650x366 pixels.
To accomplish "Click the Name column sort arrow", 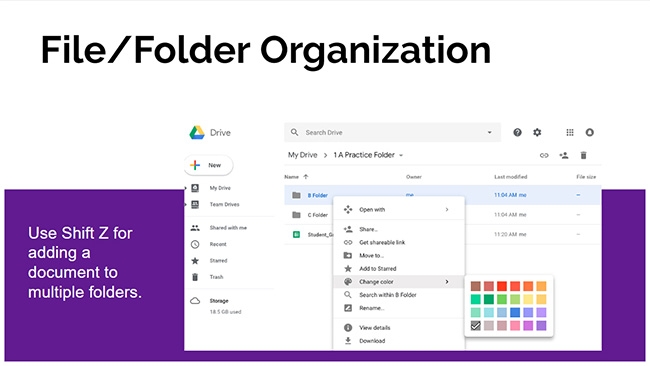I will coord(306,177).
